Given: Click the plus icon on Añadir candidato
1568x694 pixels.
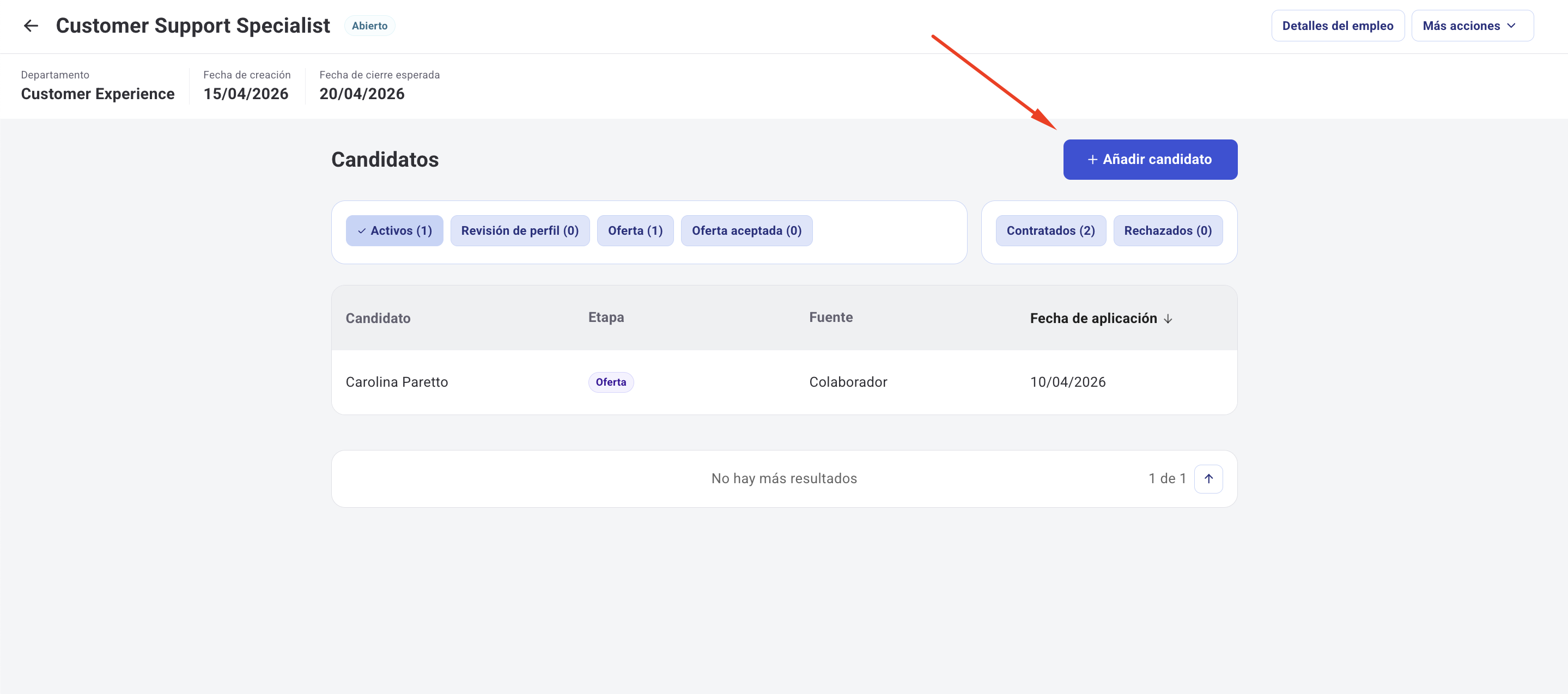Looking at the screenshot, I should click(x=1092, y=160).
